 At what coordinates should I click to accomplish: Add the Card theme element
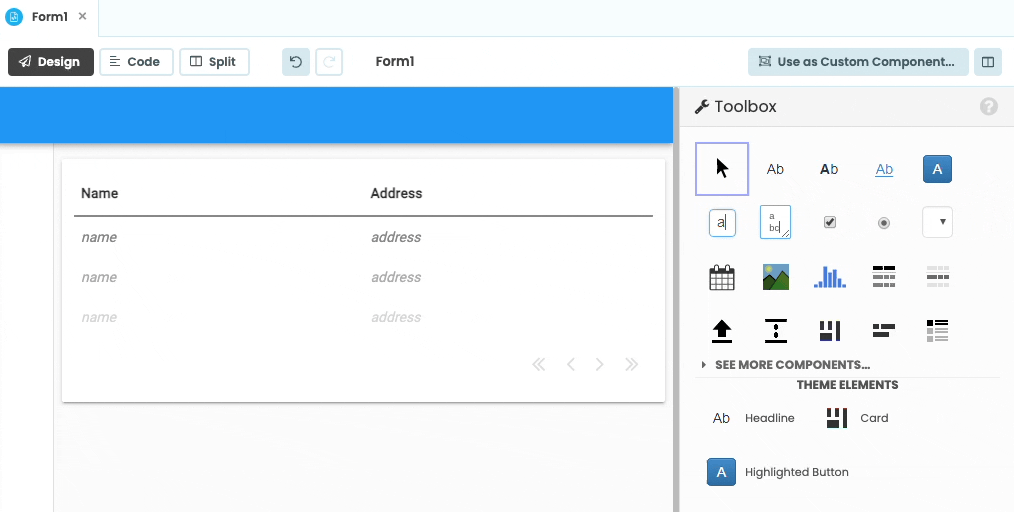coord(858,418)
